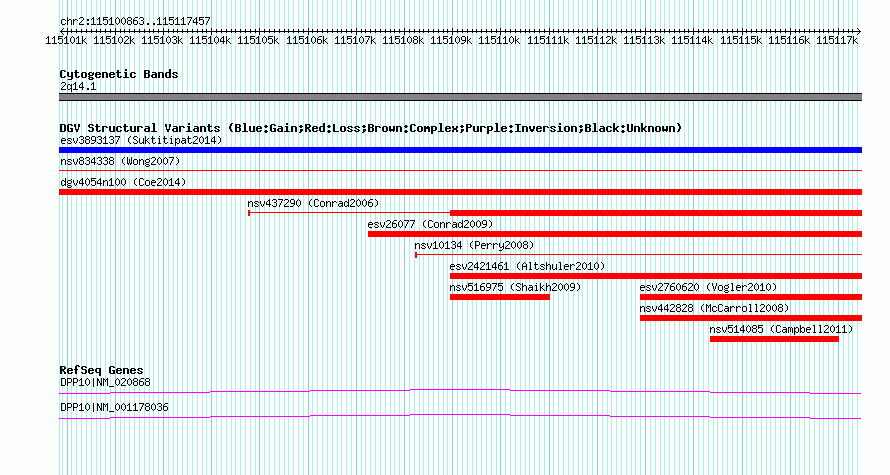This screenshot has height=475, width=890.
Task: Click the nsv442828 red loss bar
Action: tap(751, 318)
